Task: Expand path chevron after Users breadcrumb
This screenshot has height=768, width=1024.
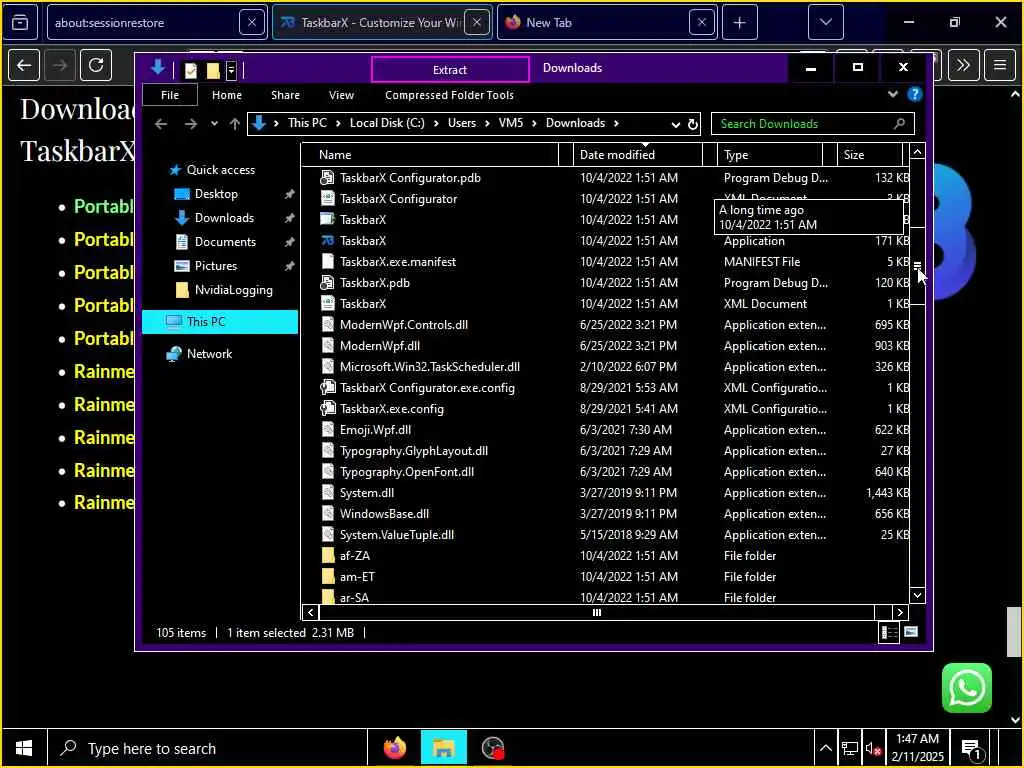Action: (487, 123)
